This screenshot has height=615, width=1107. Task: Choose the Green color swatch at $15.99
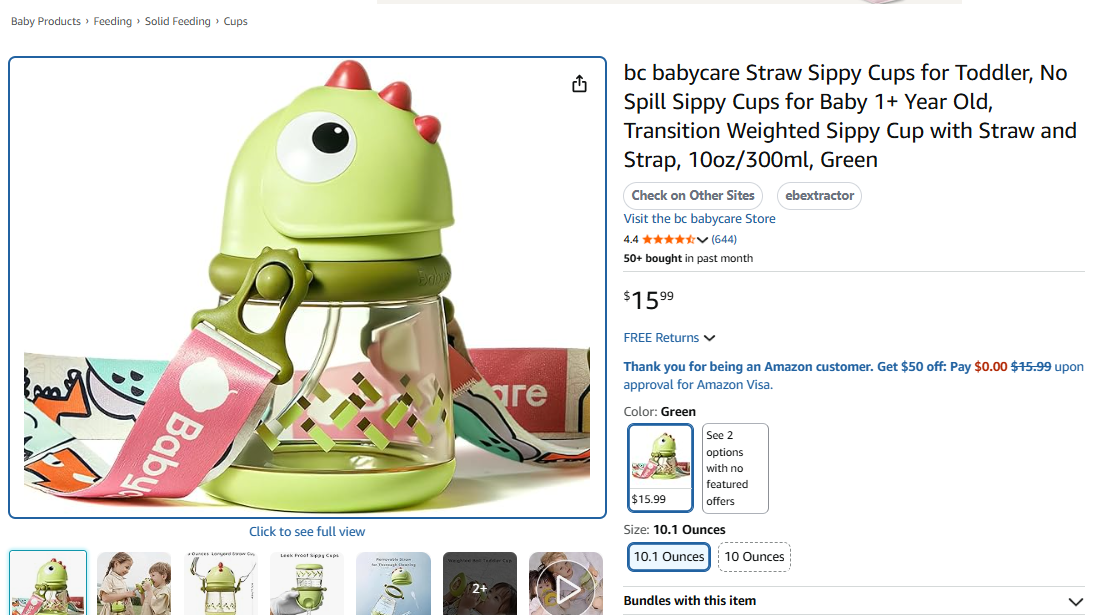(x=660, y=468)
